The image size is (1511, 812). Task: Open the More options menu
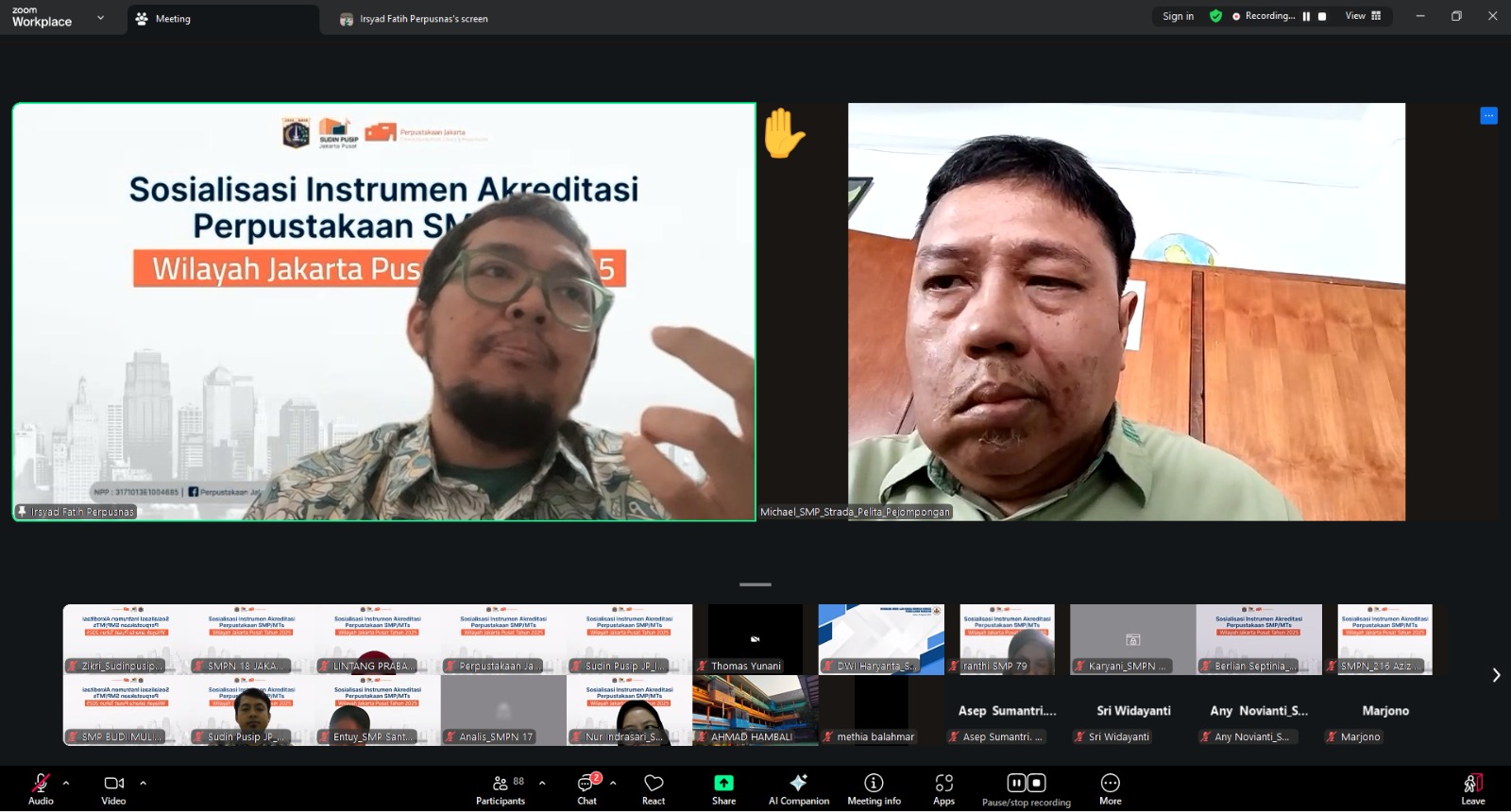[1111, 789]
